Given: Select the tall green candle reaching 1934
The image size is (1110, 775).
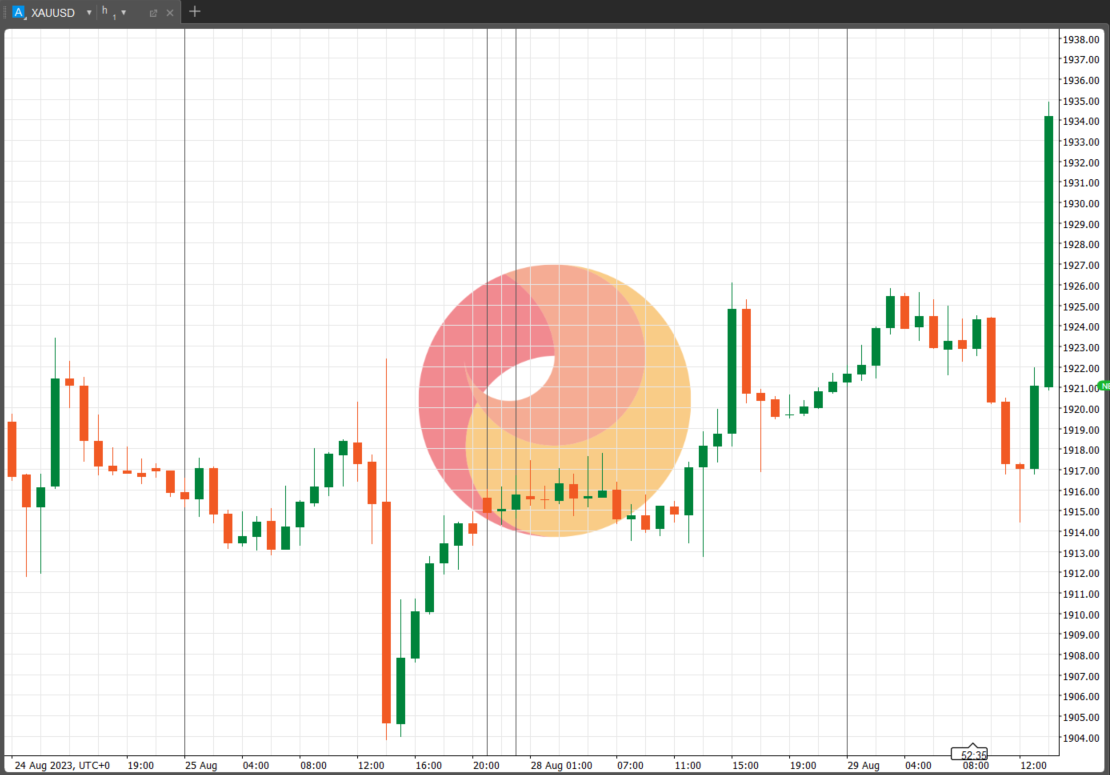Looking at the screenshot, I should [1048, 251].
